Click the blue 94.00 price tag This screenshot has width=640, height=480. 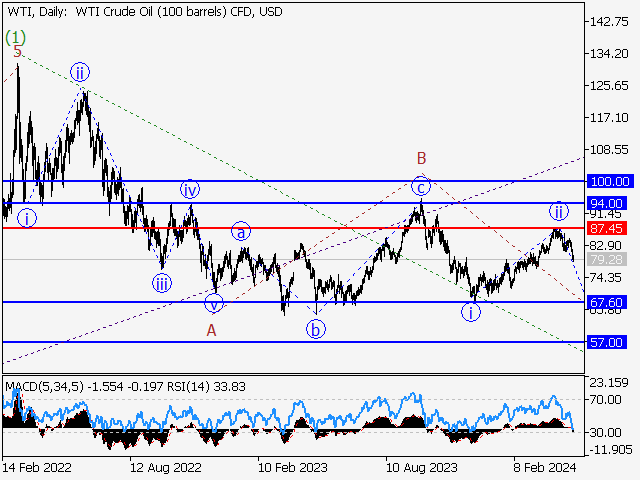point(607,203)
